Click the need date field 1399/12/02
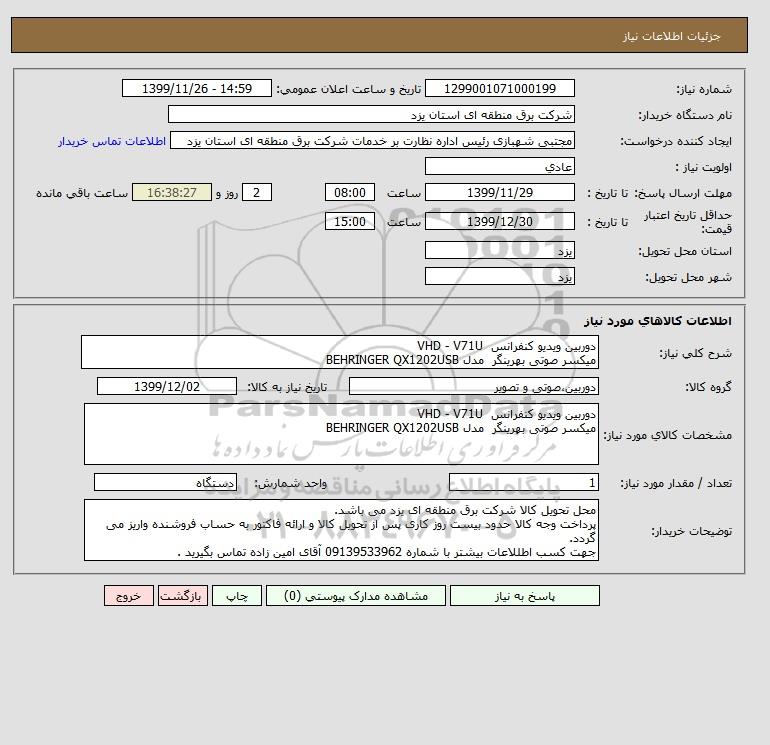This screenshot has width=770, height=745. [x=167, y=387]
